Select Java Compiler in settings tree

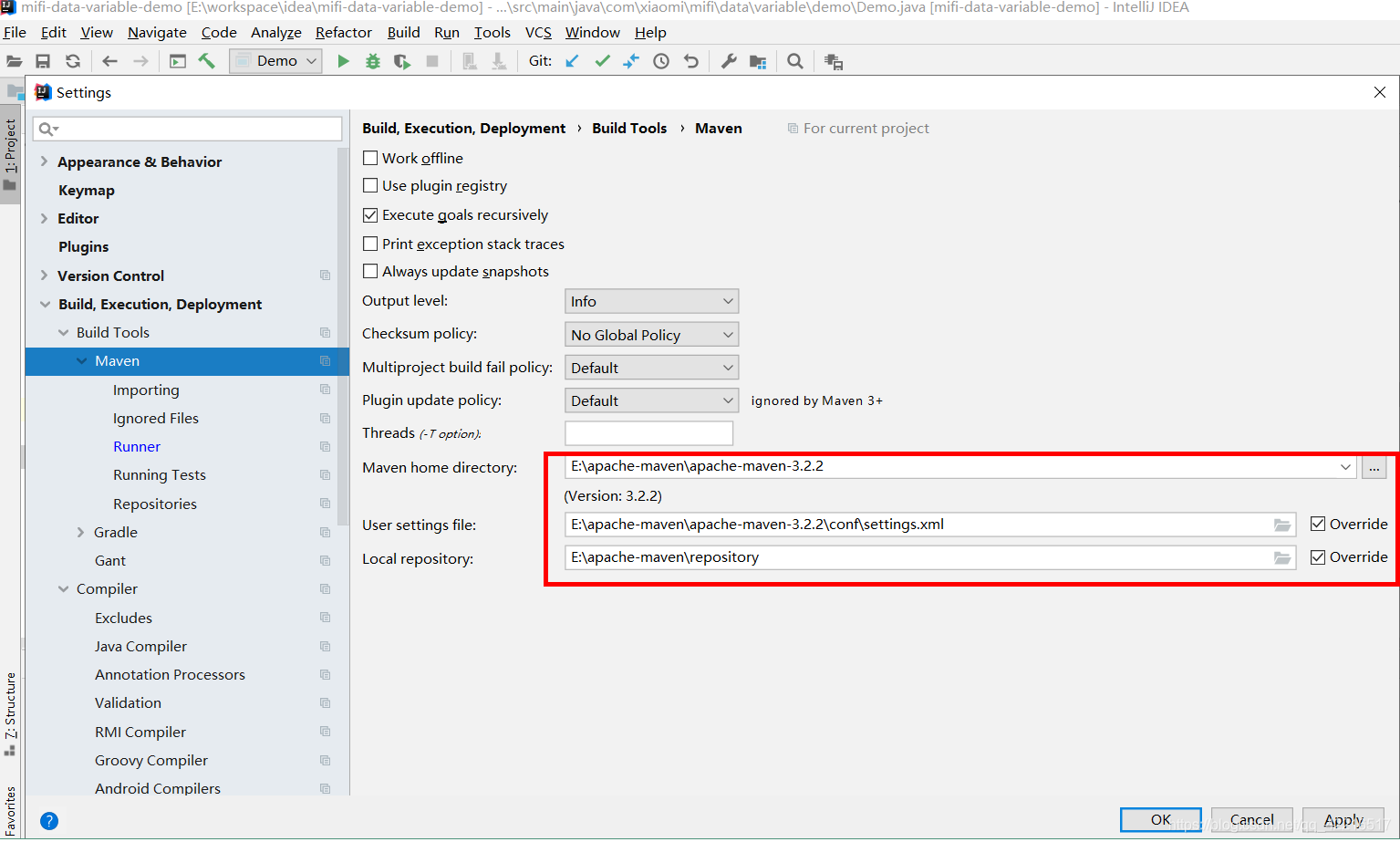pyautogui.click(x=140, y=646)
